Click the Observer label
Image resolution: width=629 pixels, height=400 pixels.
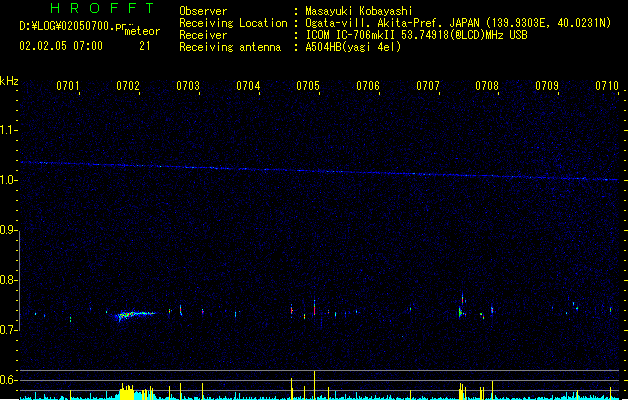[203, 11]
